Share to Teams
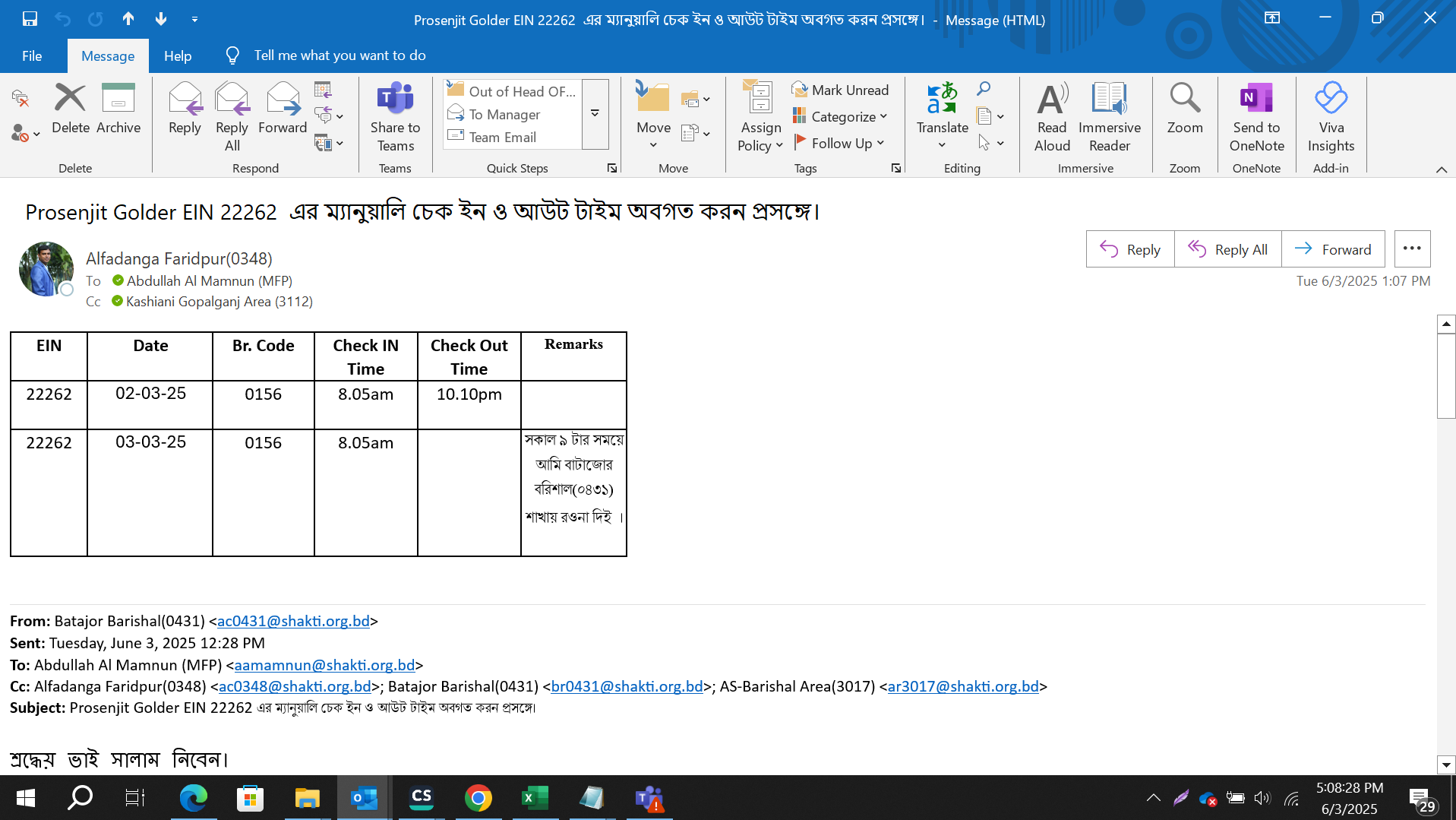 pyautogui.click(x=395, y=117)
